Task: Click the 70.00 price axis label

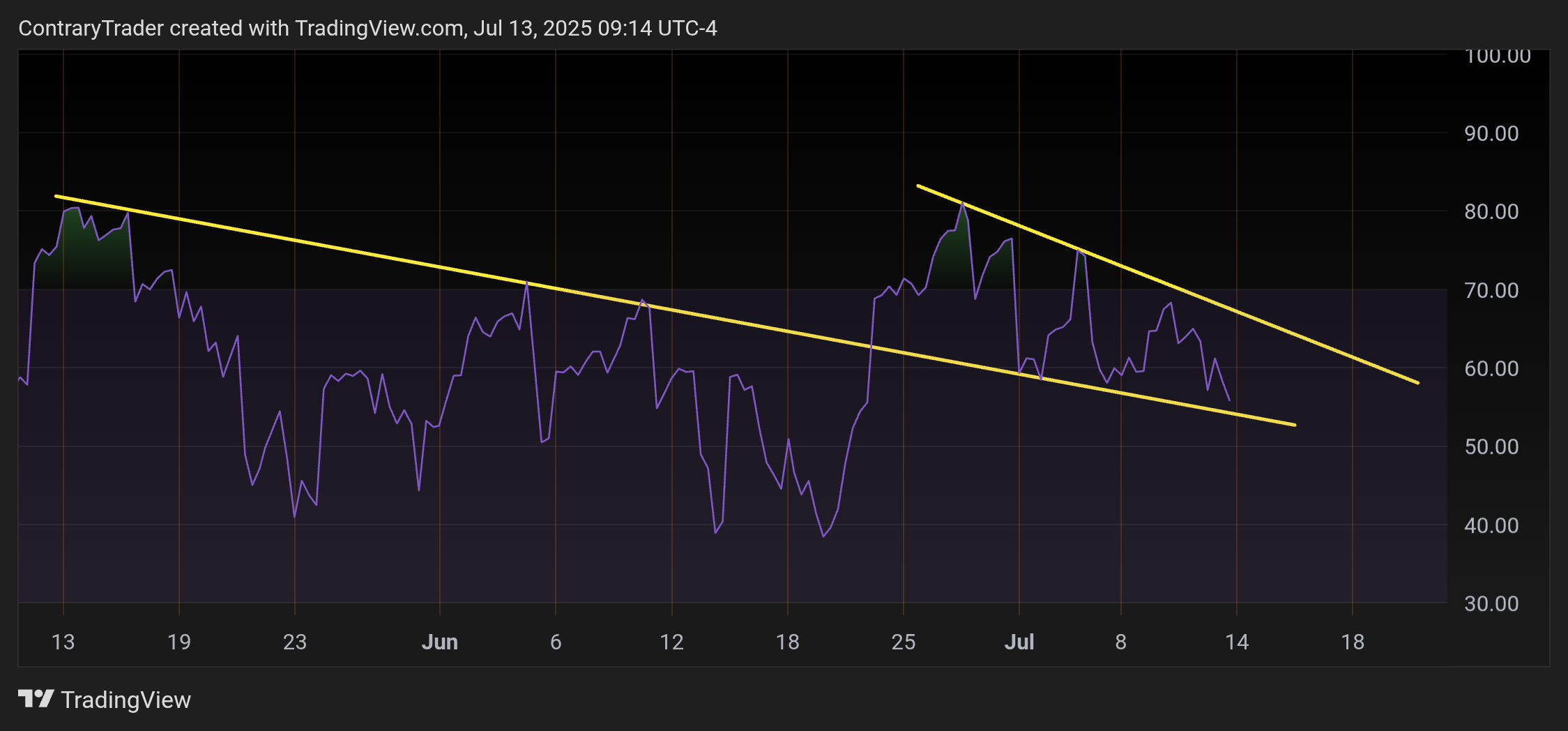Action: click(1491, 290)
